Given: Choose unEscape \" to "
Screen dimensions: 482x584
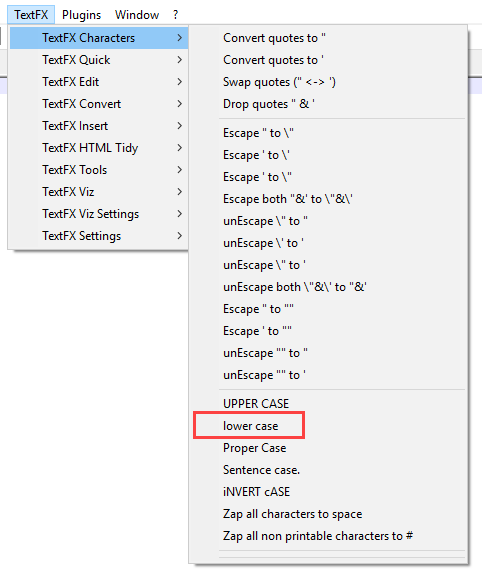Looking at the screenshot, I should pos(328,220).
